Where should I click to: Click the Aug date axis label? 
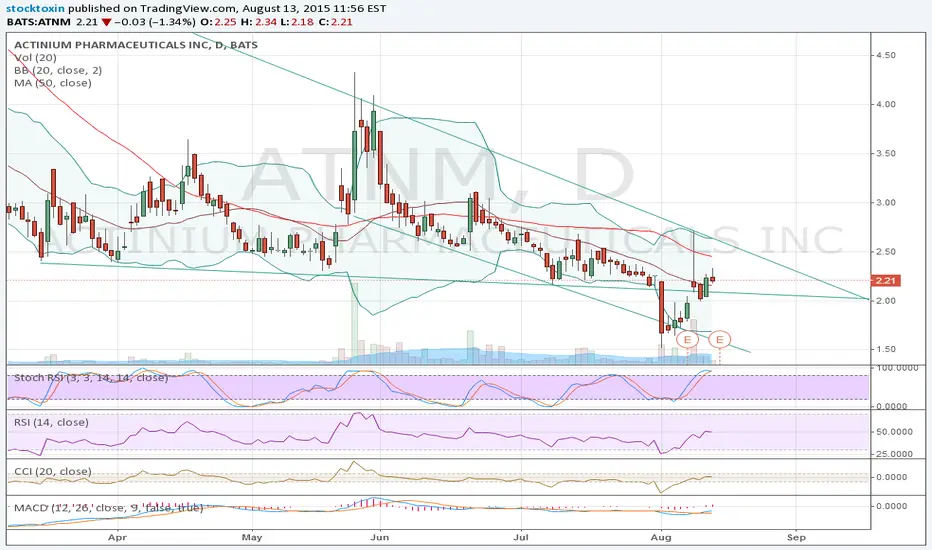tap(661, 537)
